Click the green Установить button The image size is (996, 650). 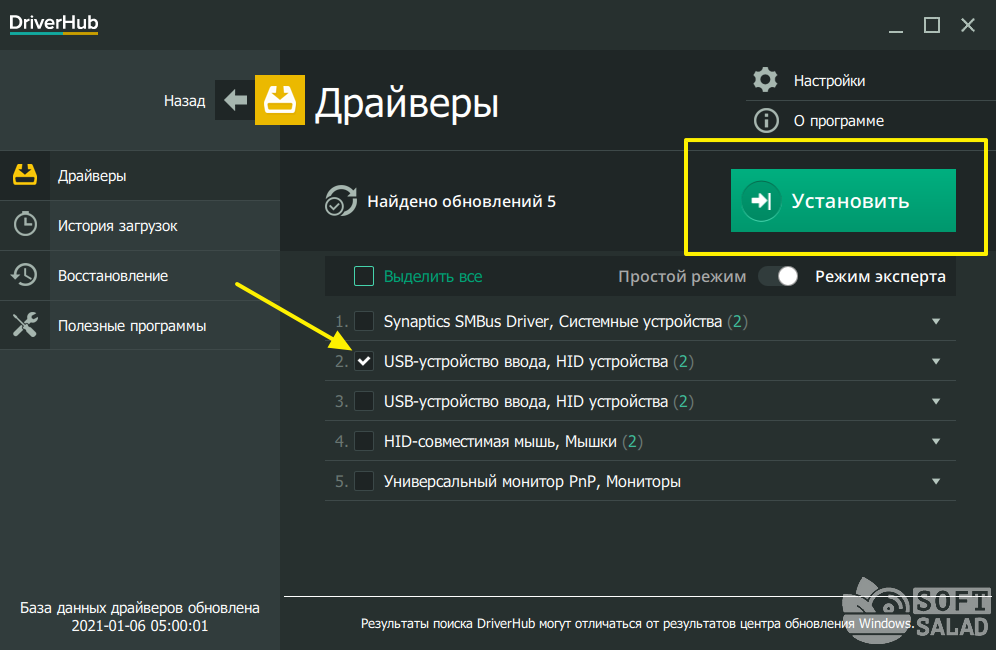click(843, 200)
